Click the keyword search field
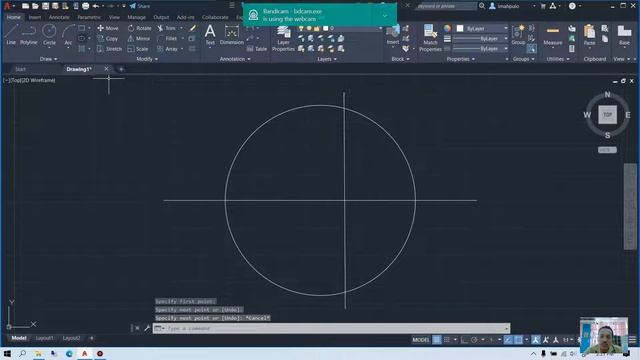 [446, 6]
